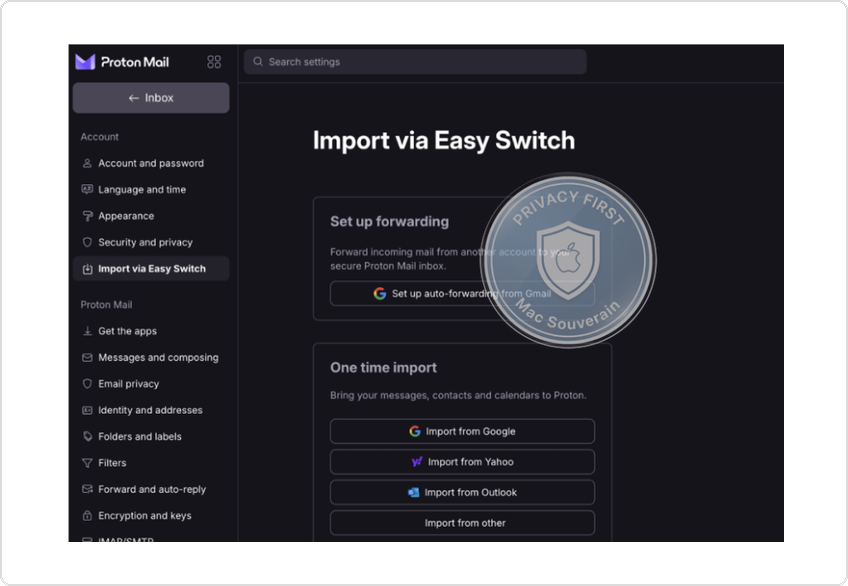Open Email privacy settings
Screen dimensions: 848x586
(x=151, y=384)
